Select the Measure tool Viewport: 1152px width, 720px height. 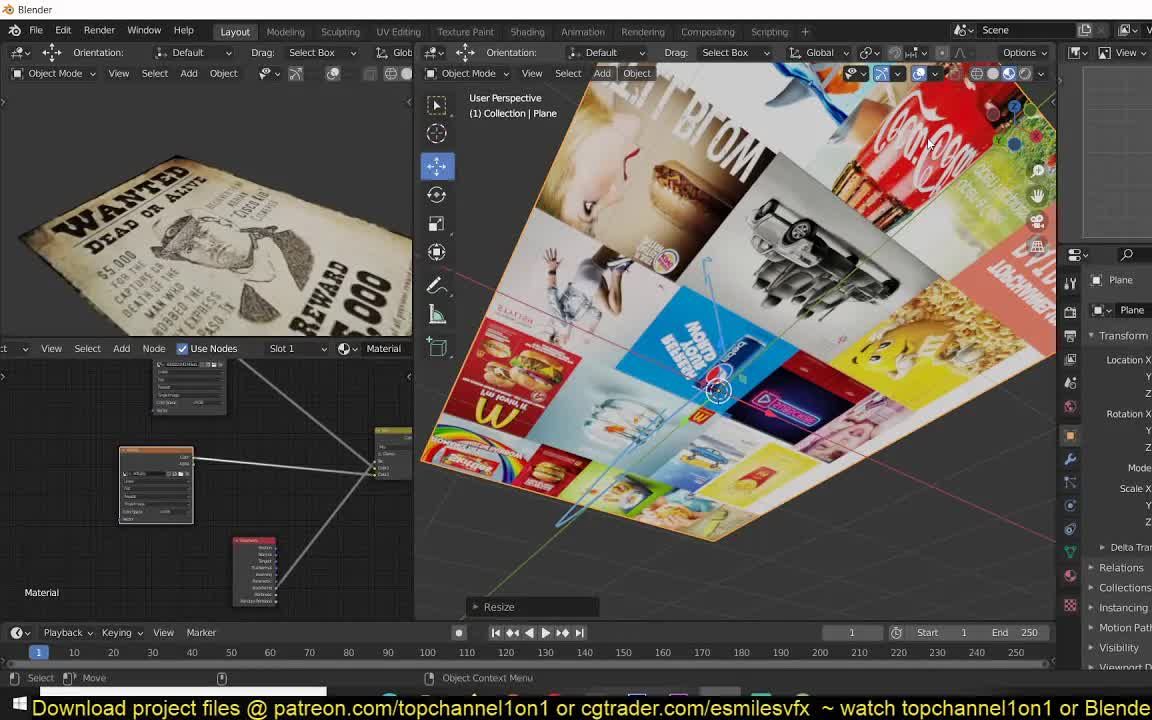436,315
